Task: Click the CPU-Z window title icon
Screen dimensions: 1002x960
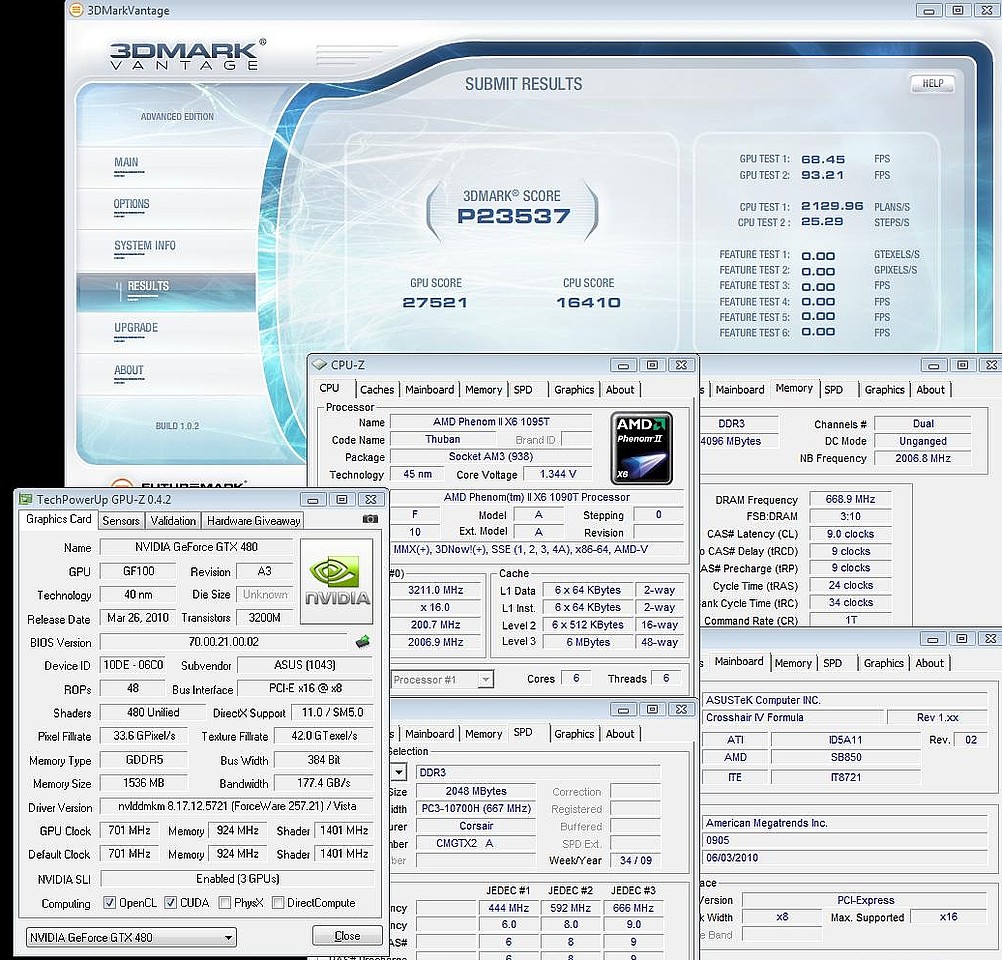Action: [319, 364]
